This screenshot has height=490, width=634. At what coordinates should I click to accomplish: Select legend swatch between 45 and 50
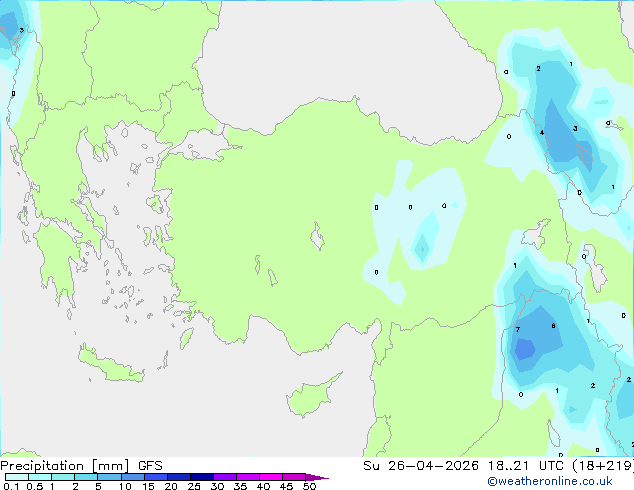pyautogui.click(x=294, y=477)
